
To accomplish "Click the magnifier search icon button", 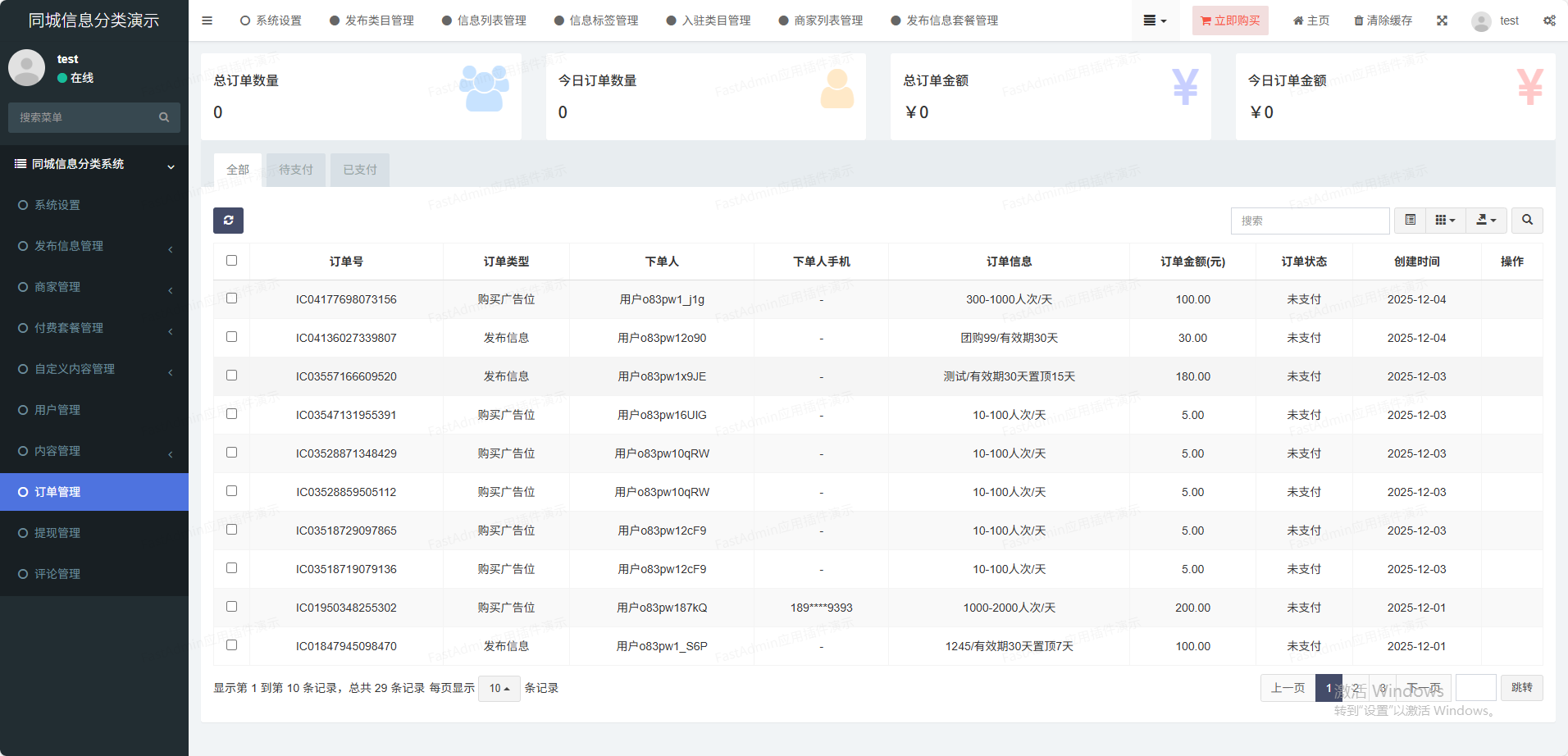I will pyautogui.click(x=1526, y=220).
